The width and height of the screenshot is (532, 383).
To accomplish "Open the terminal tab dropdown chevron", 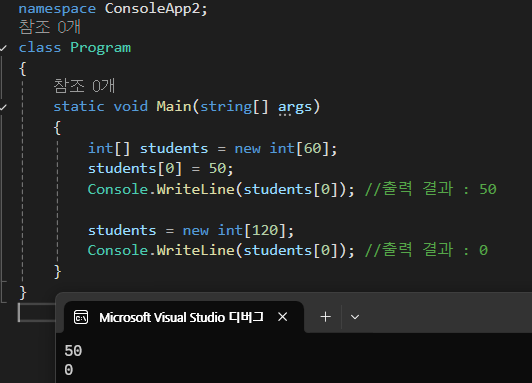I will (355, 317).
